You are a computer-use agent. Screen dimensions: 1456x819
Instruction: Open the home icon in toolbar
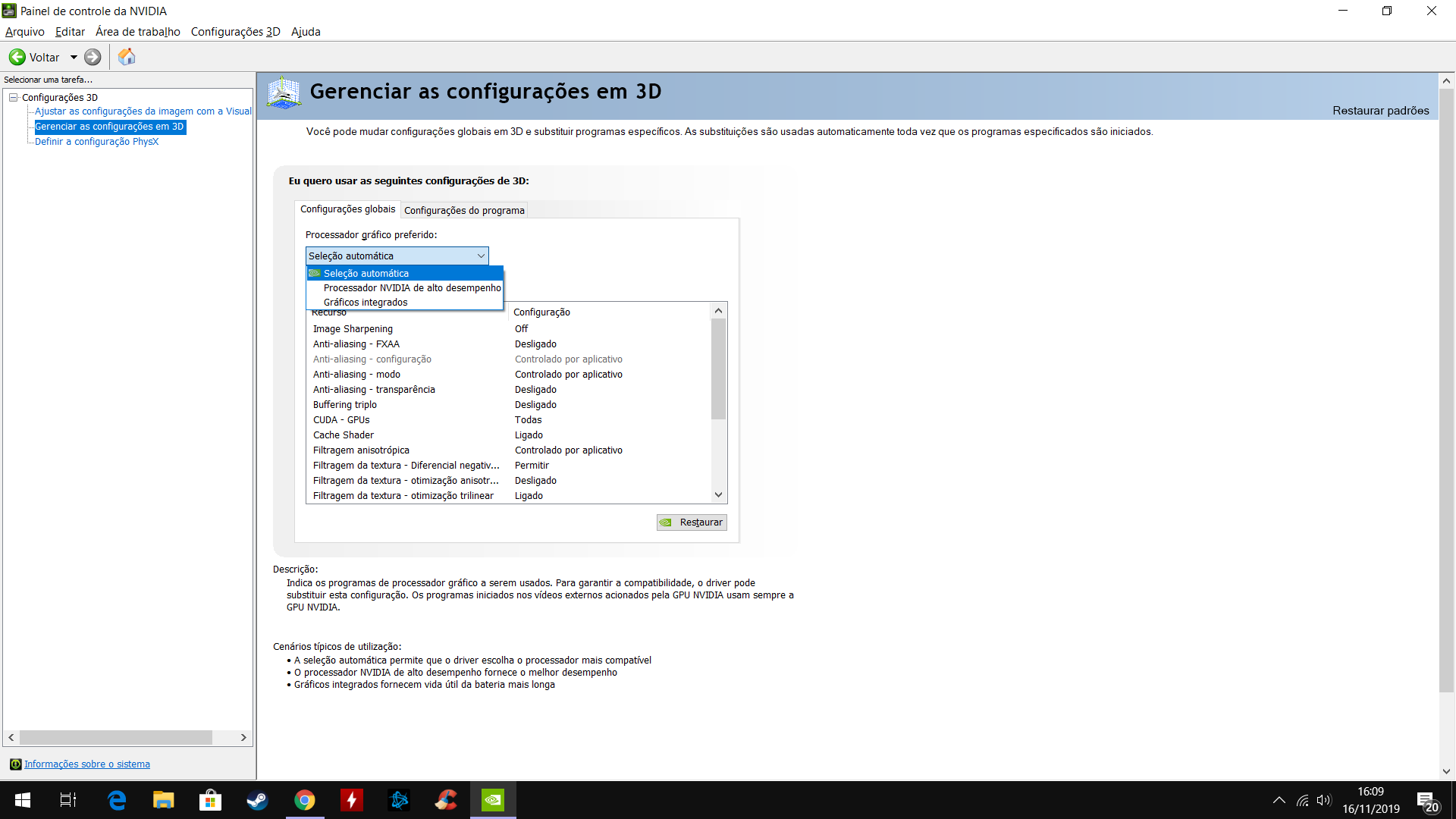[127, 57]
